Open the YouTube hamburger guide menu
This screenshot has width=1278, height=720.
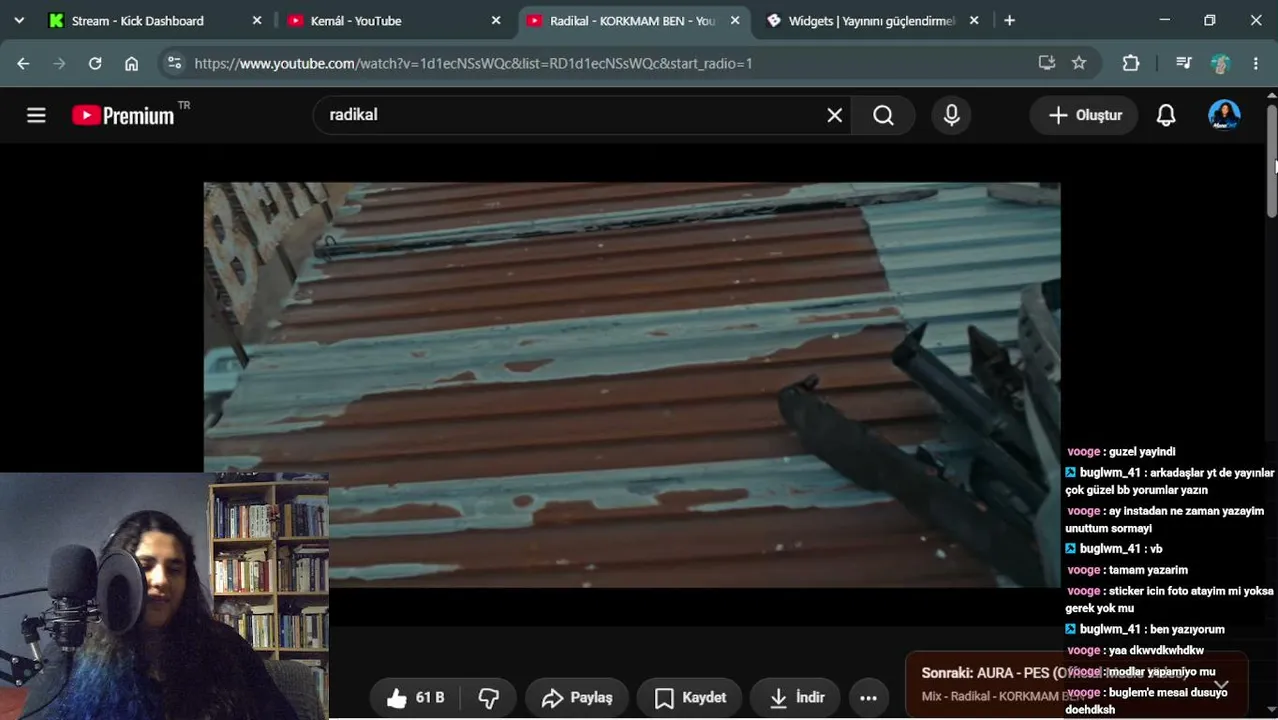coord(36,115)
